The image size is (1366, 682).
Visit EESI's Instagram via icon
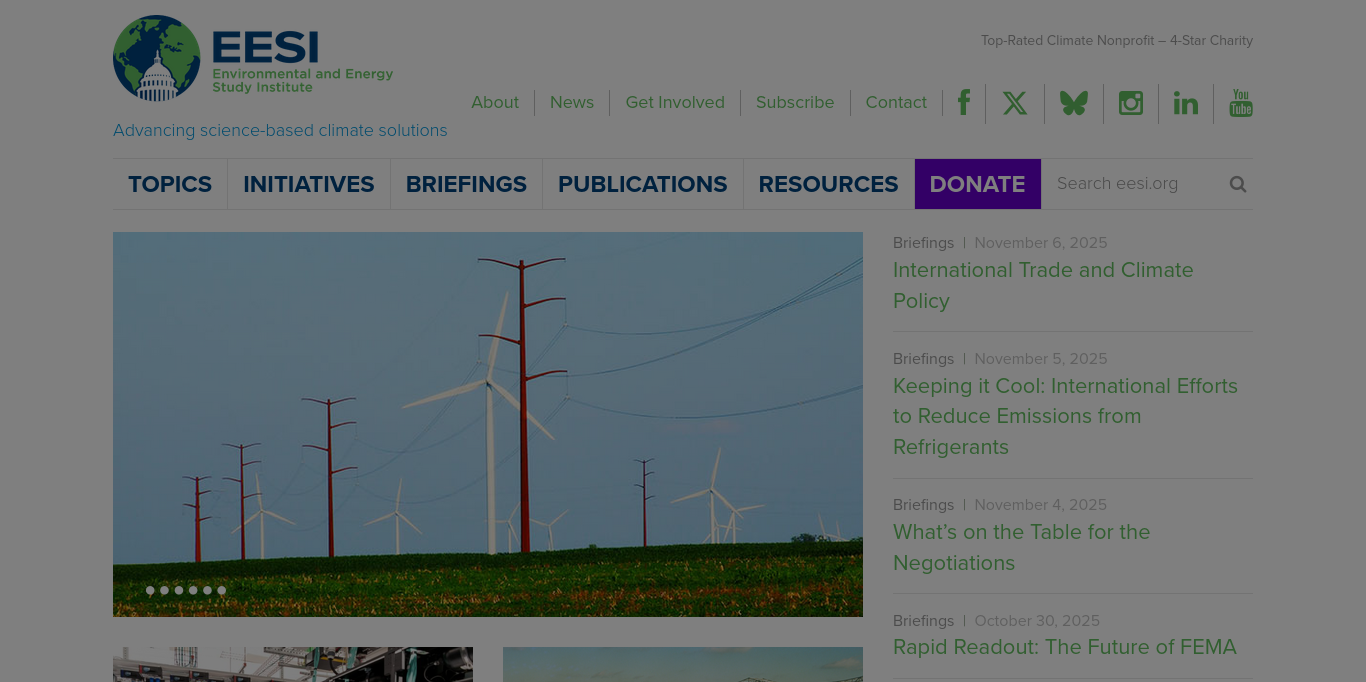point(1131,103)
